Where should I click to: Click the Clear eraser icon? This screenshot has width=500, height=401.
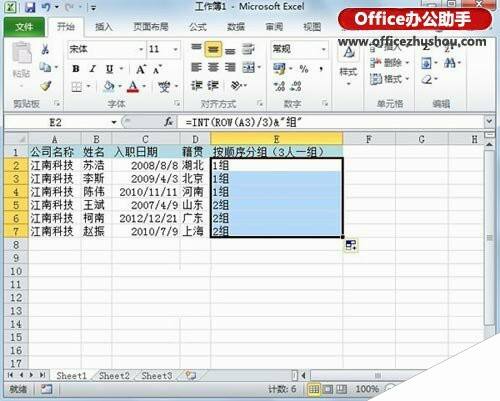click(x=427, y=79)
